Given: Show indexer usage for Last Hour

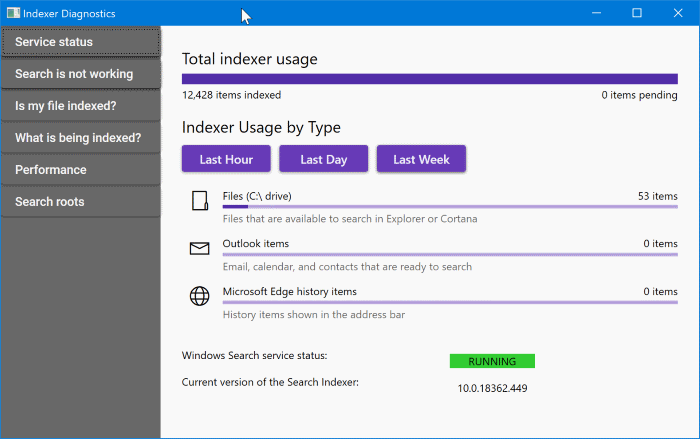Looking at the screenshot, I should [226, 159].
